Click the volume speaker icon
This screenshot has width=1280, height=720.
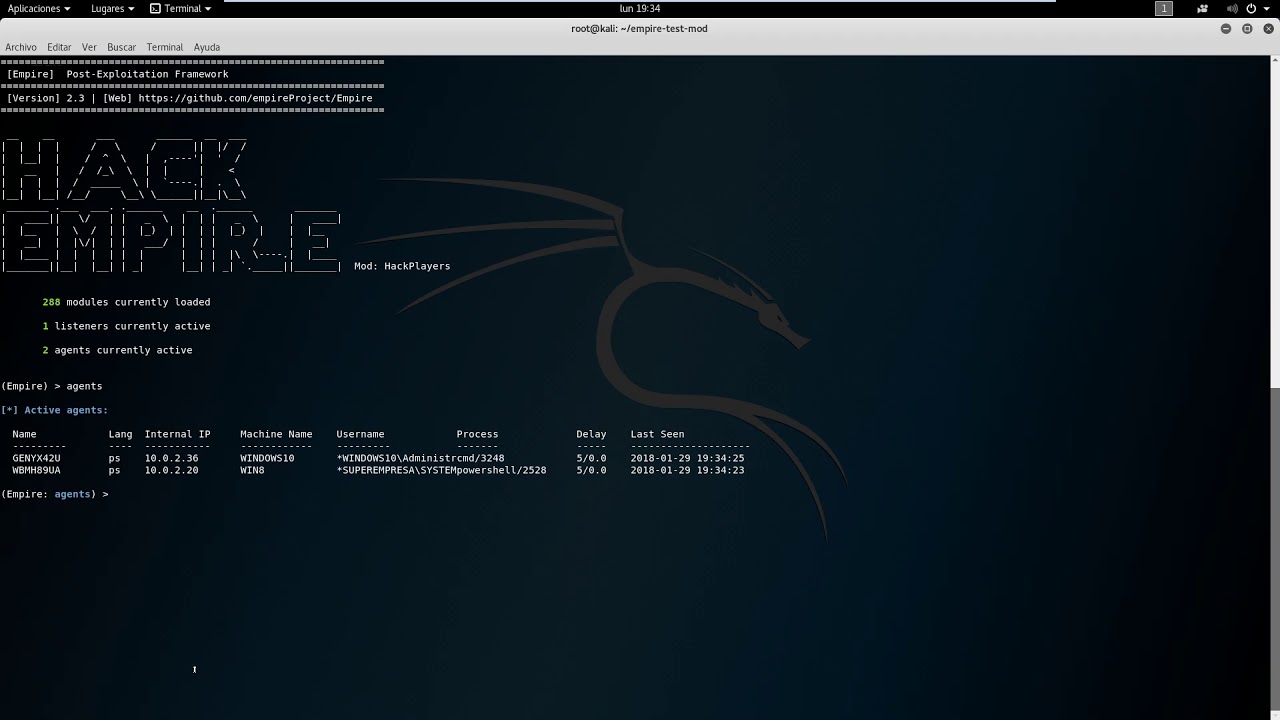tap(1232, 8)
